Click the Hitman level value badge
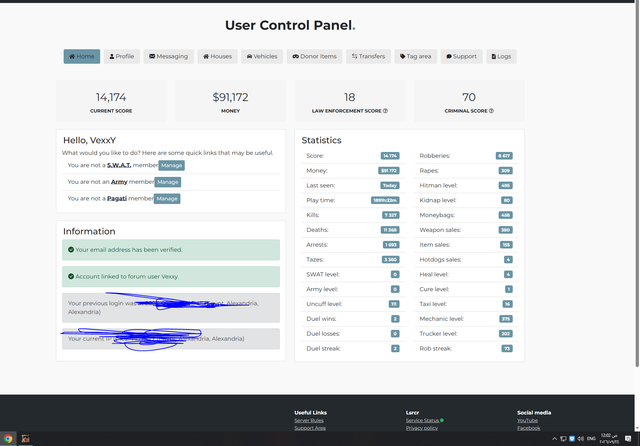The image size is (640, 446). [505, 186]
